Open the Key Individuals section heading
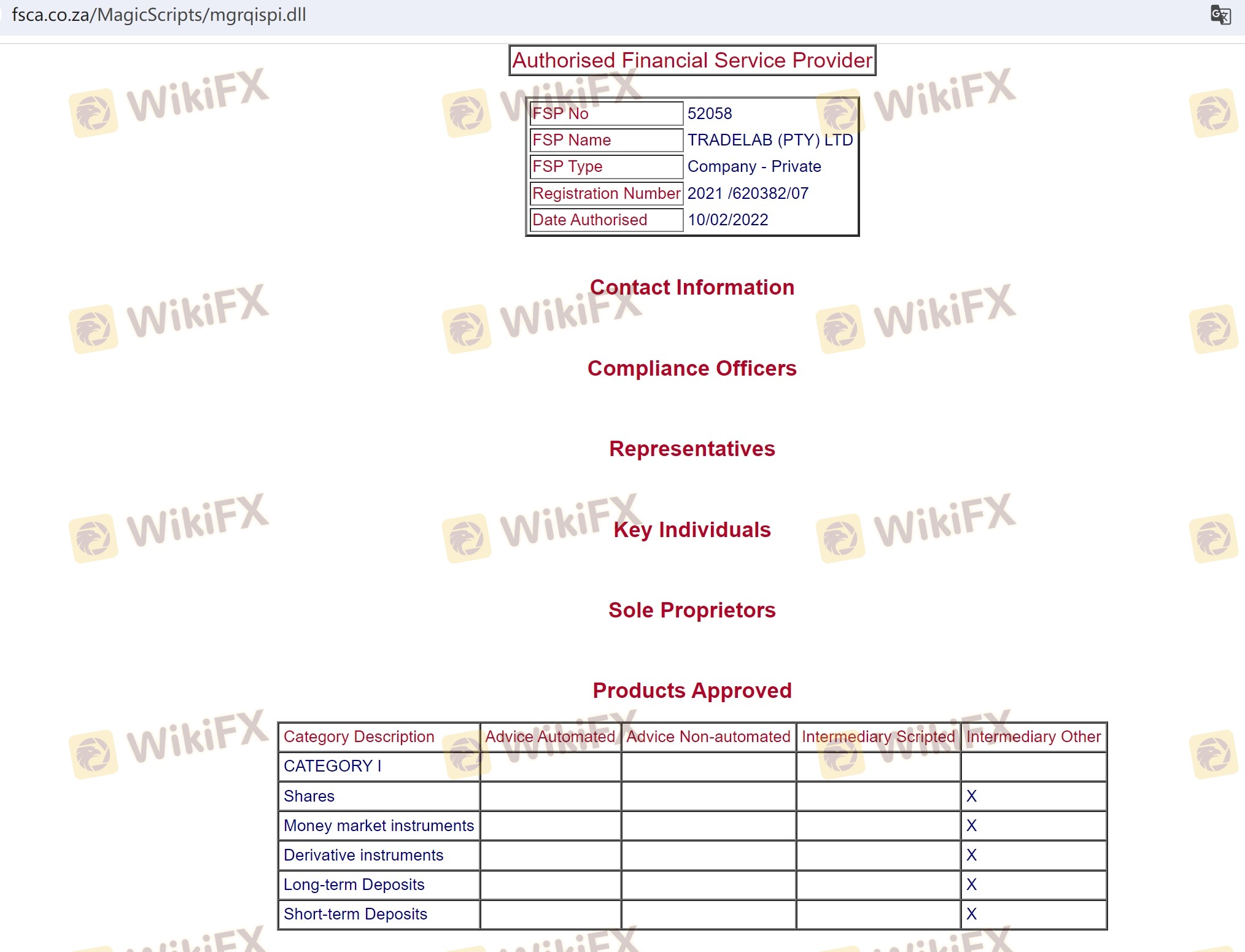 pyautogui.click(x=692, y=530)
